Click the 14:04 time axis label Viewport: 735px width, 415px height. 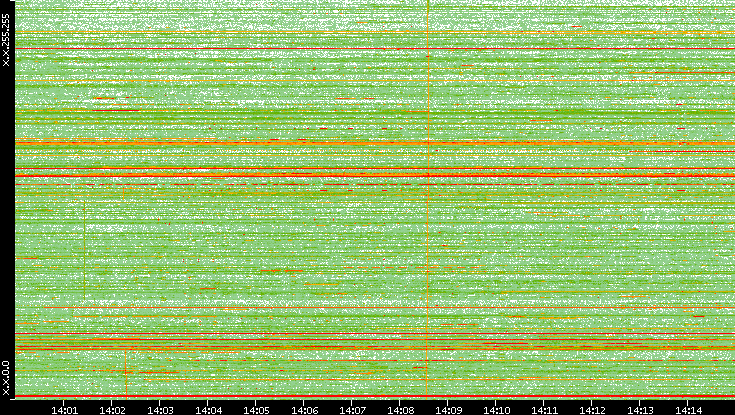pyautogui.click(x=208, y=410)
